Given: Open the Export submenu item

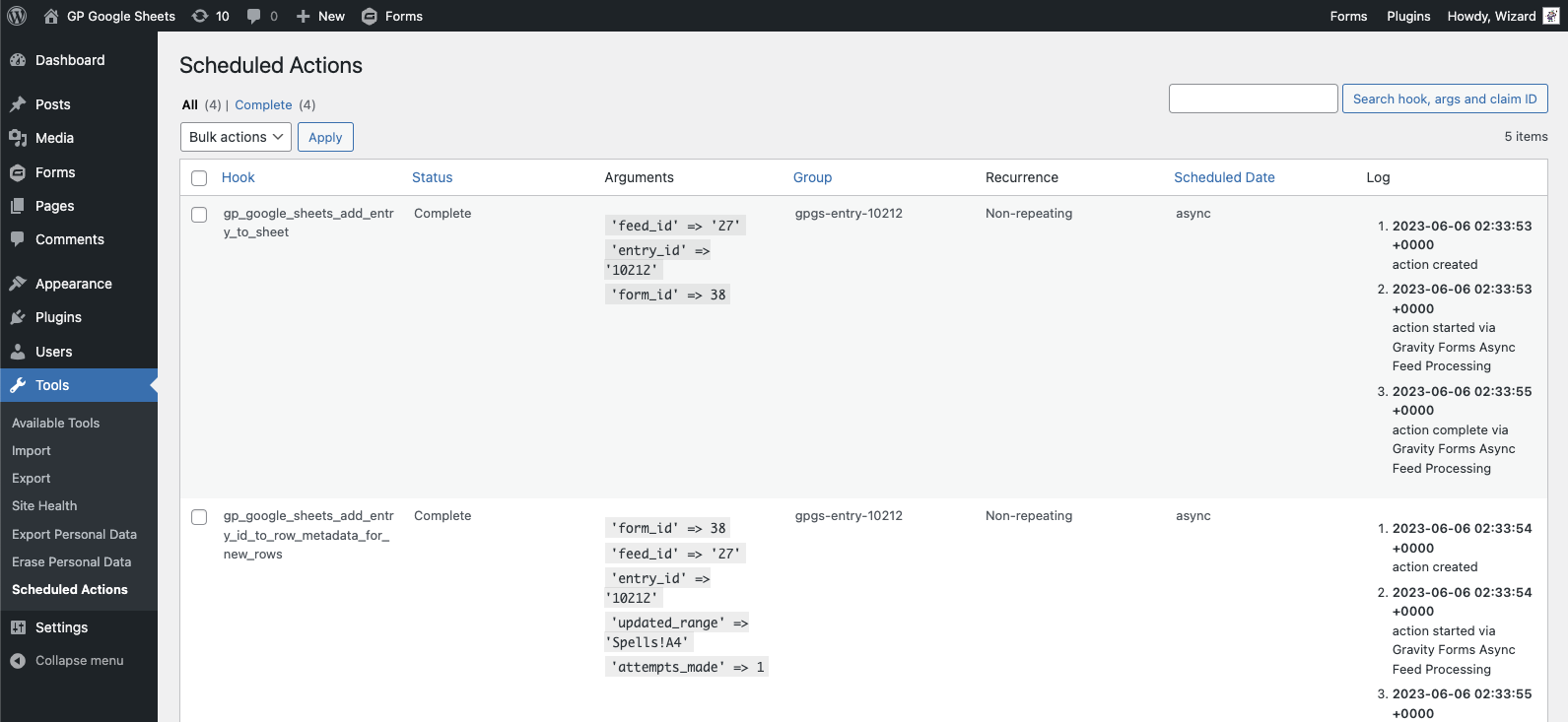Looking at the screenshot, I should coord(32,478).
